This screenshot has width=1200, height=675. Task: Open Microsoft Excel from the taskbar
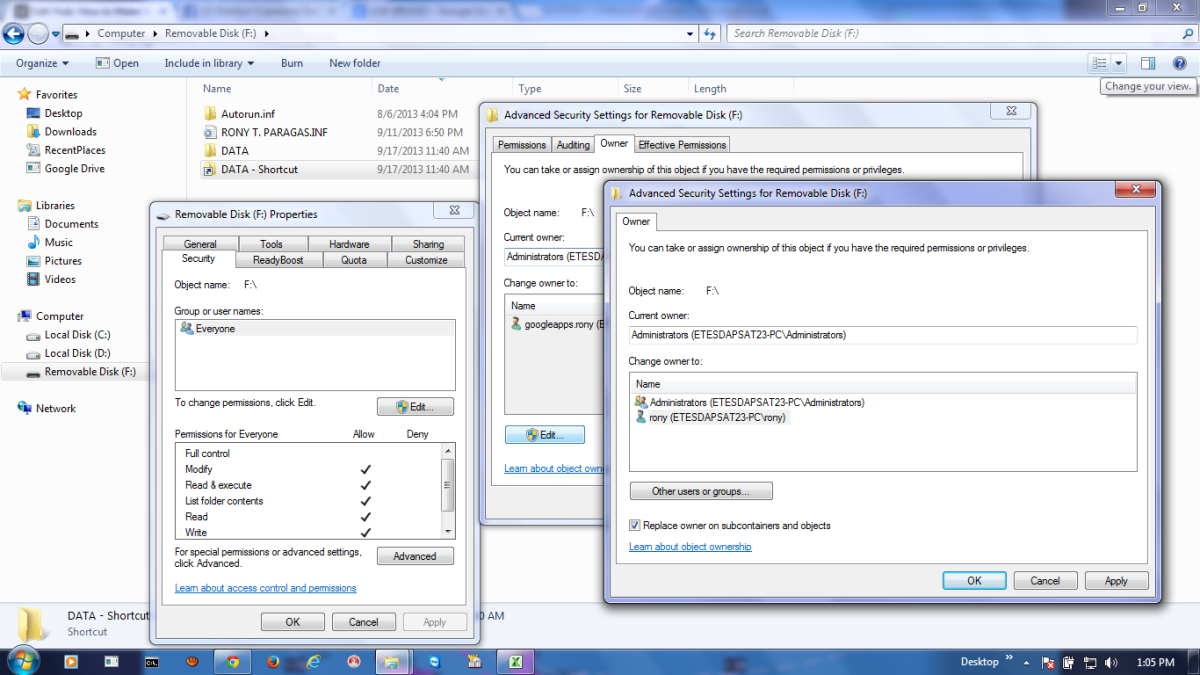pos(516,662)
